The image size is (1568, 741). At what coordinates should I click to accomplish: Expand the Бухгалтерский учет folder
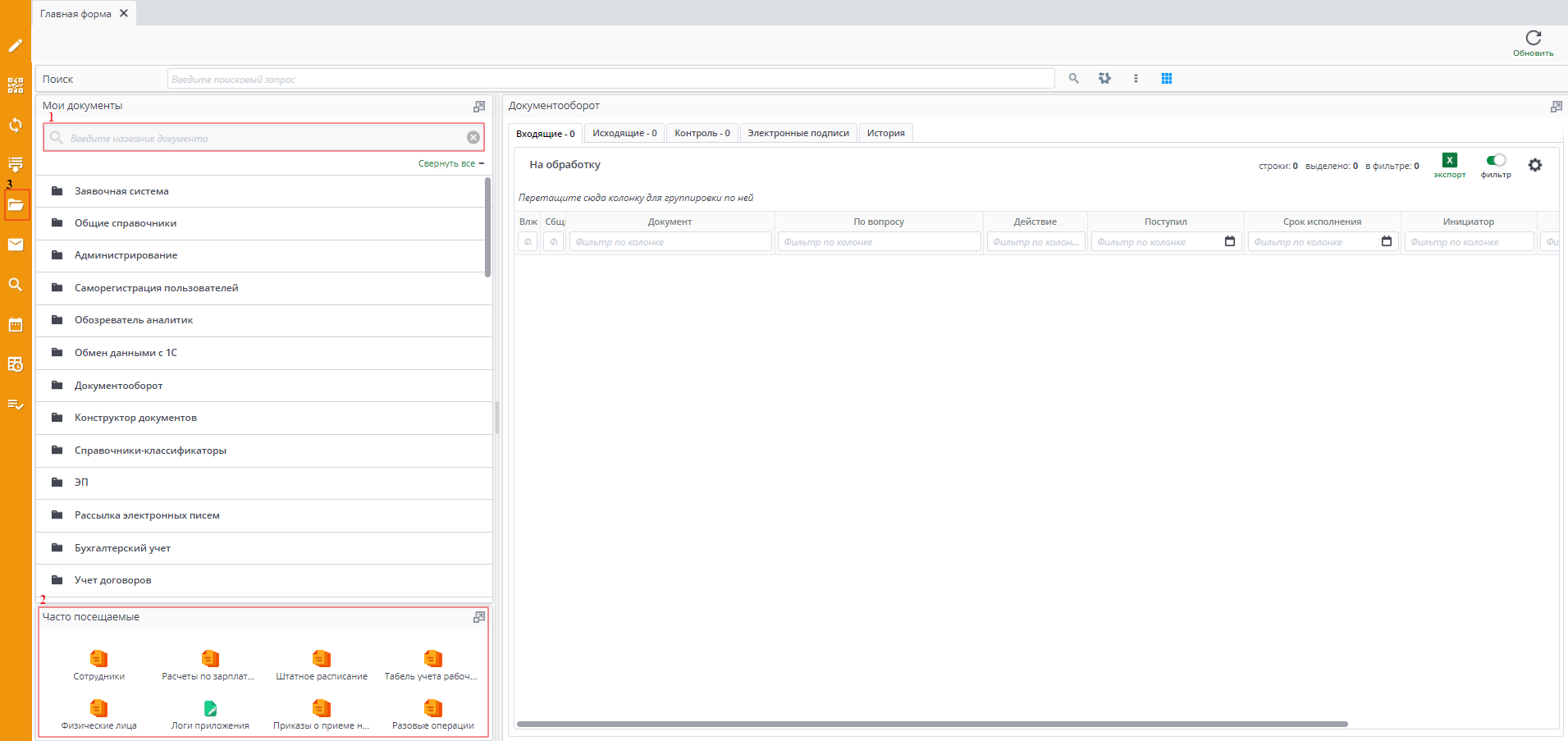[122, 548]
